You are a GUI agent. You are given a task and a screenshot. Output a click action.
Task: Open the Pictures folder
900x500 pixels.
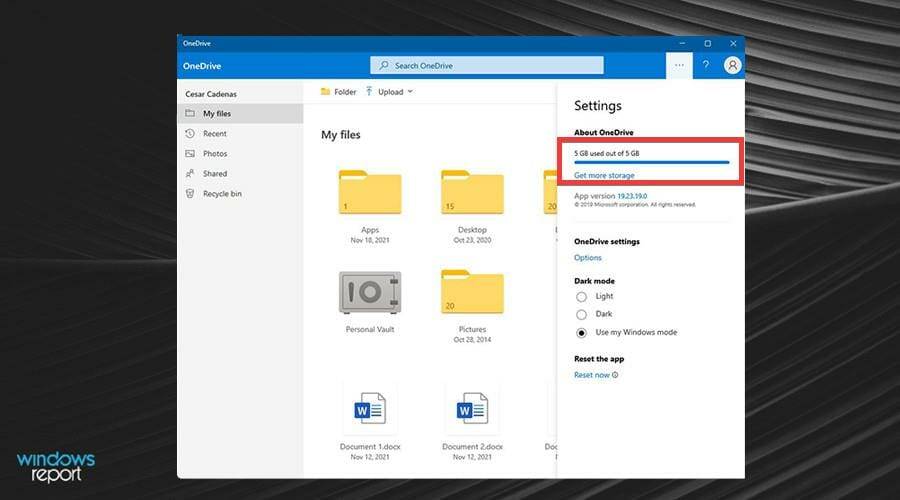[x=472, y=292]
